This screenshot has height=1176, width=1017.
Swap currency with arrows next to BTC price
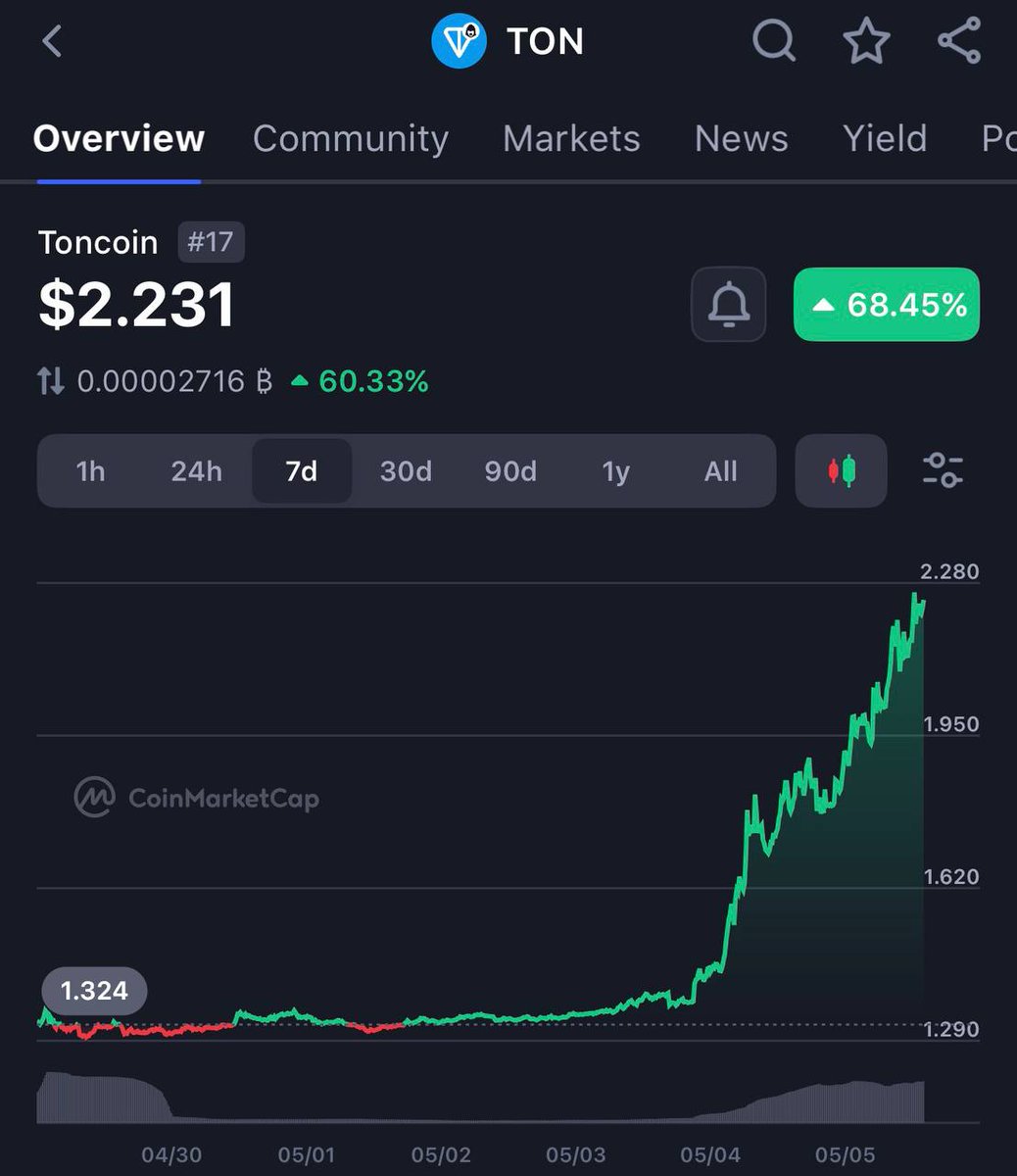(x=51, y=381)
